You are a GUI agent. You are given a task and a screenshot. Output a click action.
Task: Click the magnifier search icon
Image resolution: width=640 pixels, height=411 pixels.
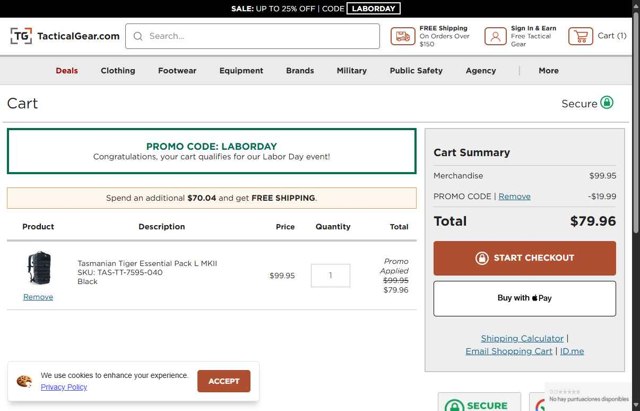[x=138, y=36]
